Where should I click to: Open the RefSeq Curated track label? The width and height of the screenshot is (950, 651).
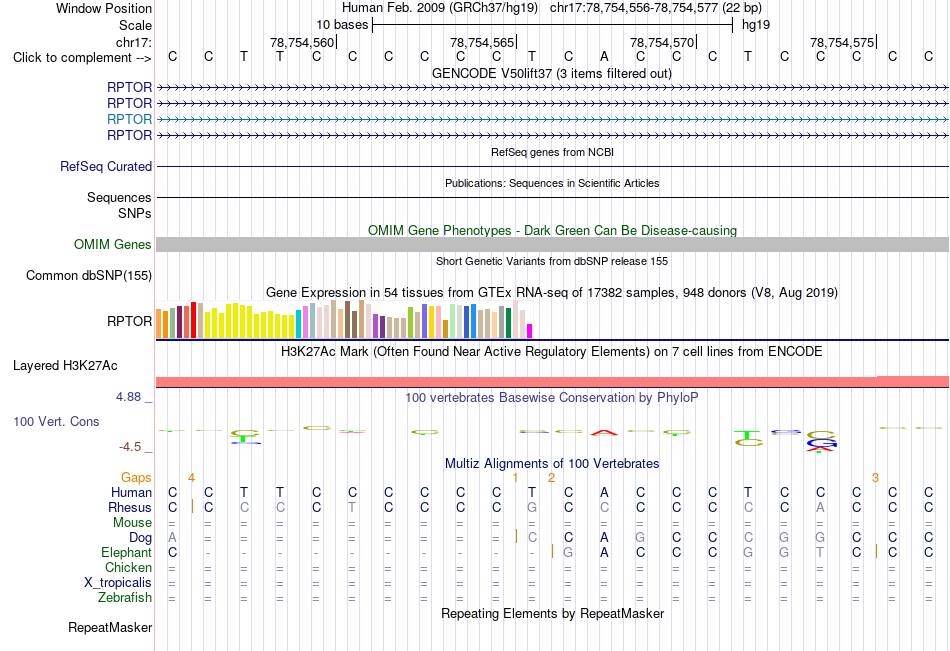(105, 166)
